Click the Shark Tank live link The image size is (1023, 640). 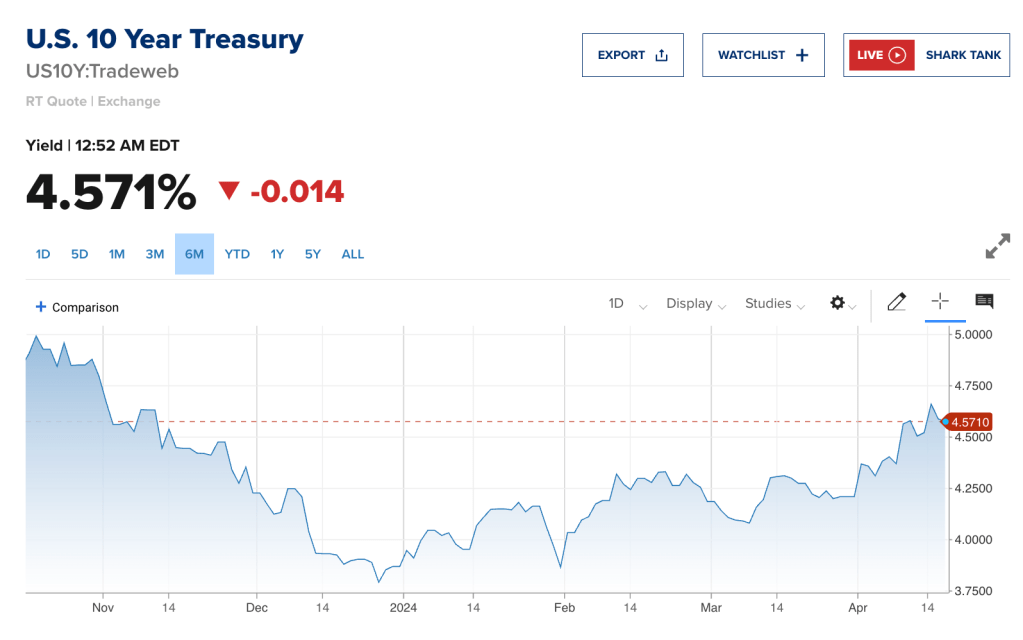point(963,55)
